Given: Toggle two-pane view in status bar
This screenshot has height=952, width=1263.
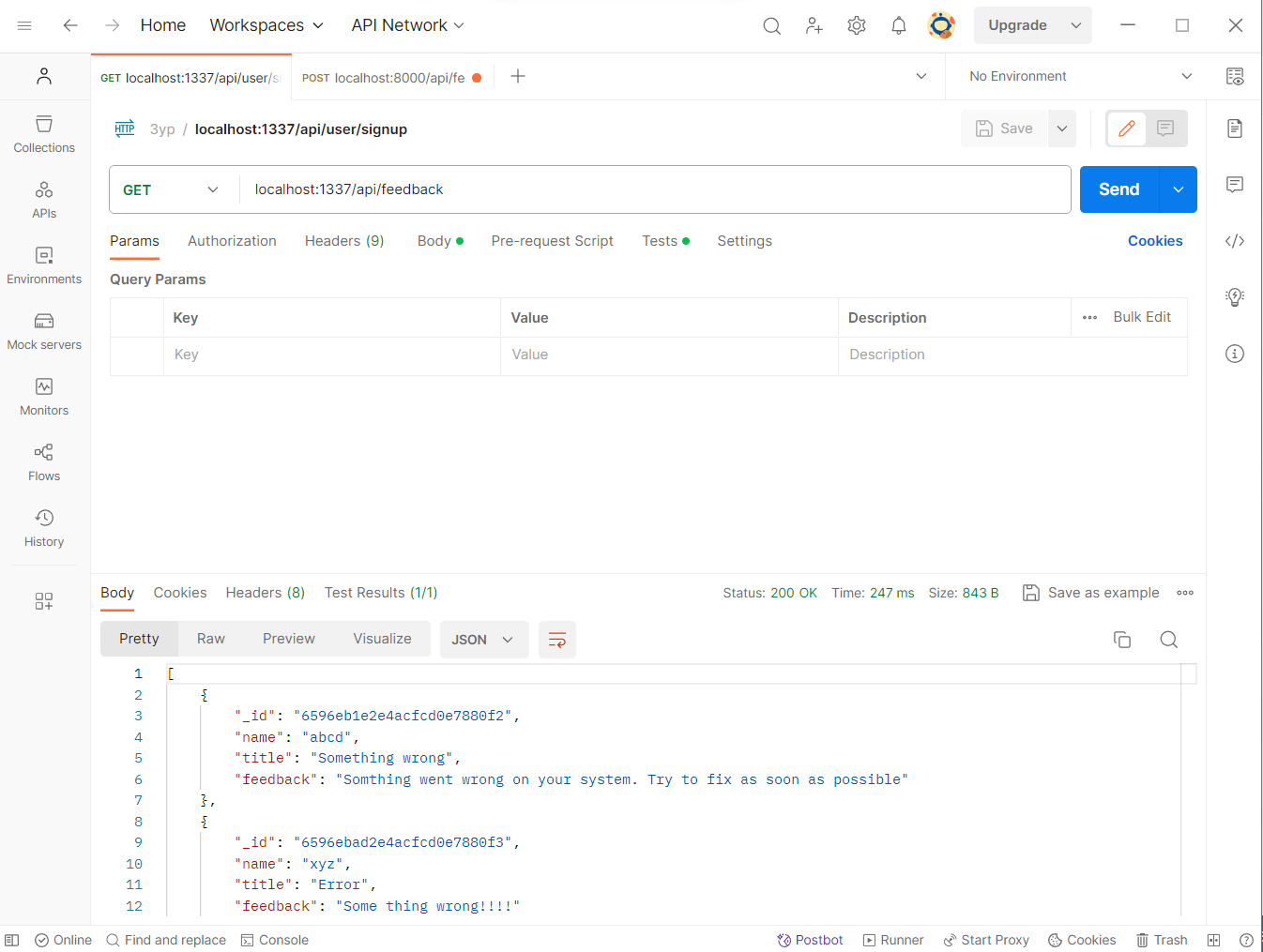Looking at the screenshot, I should (x=1213, y=940).
